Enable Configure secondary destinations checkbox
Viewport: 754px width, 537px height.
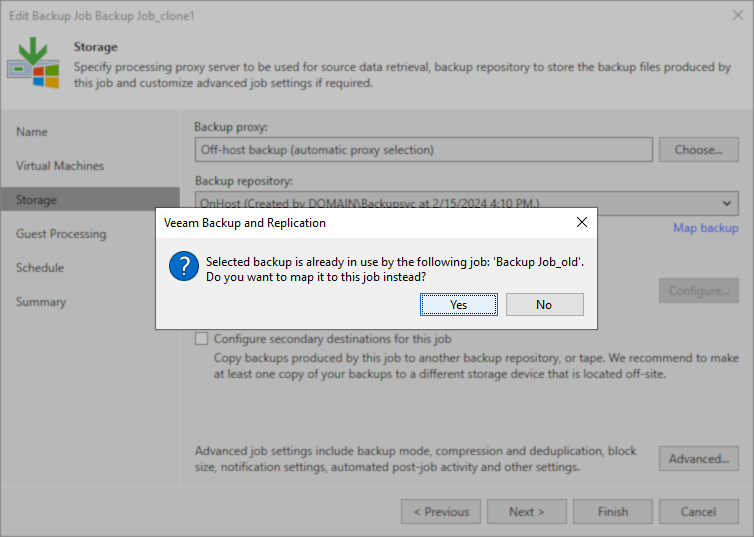[x=201, y=338]
